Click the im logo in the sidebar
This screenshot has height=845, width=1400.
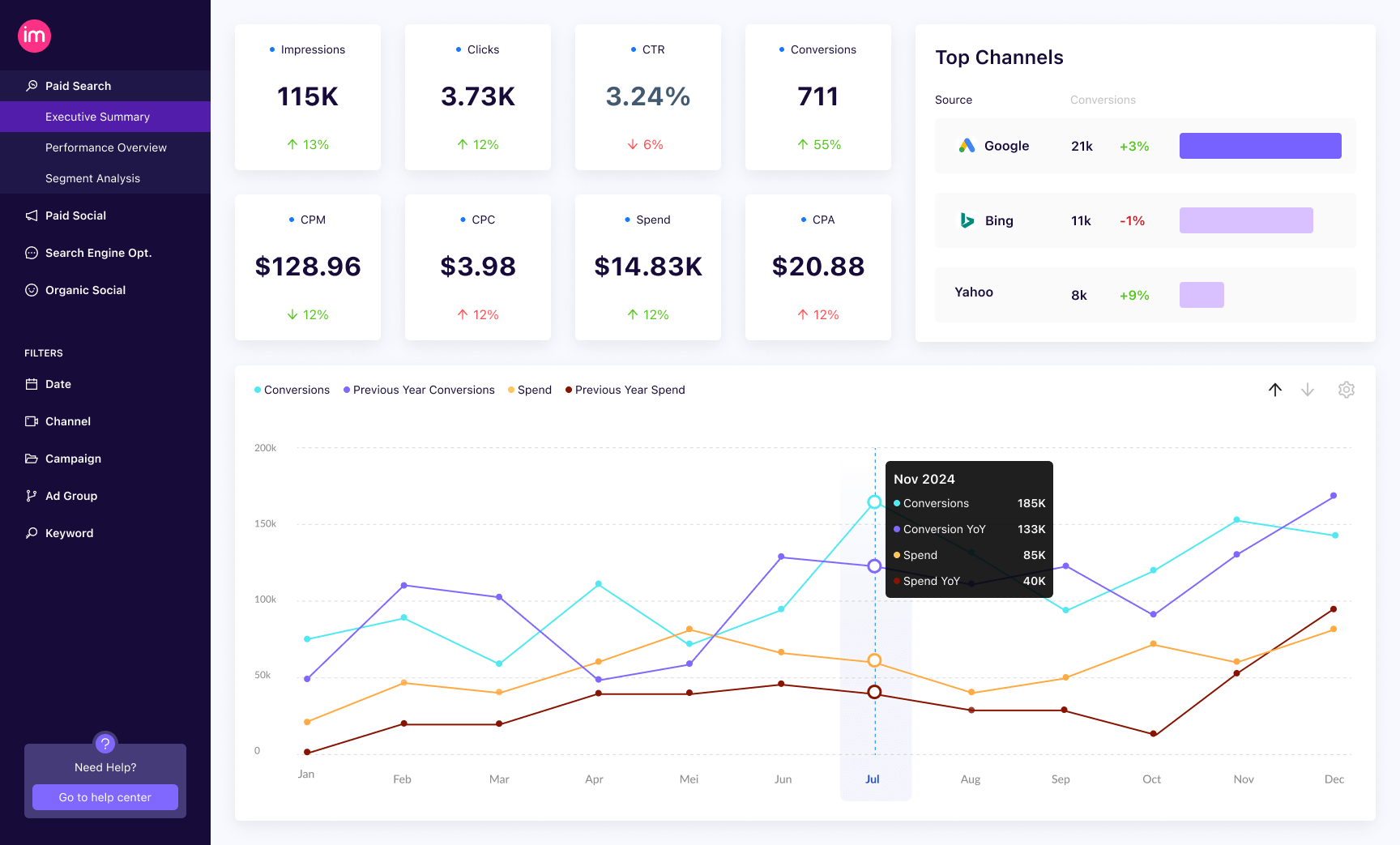tap(34, 36)
